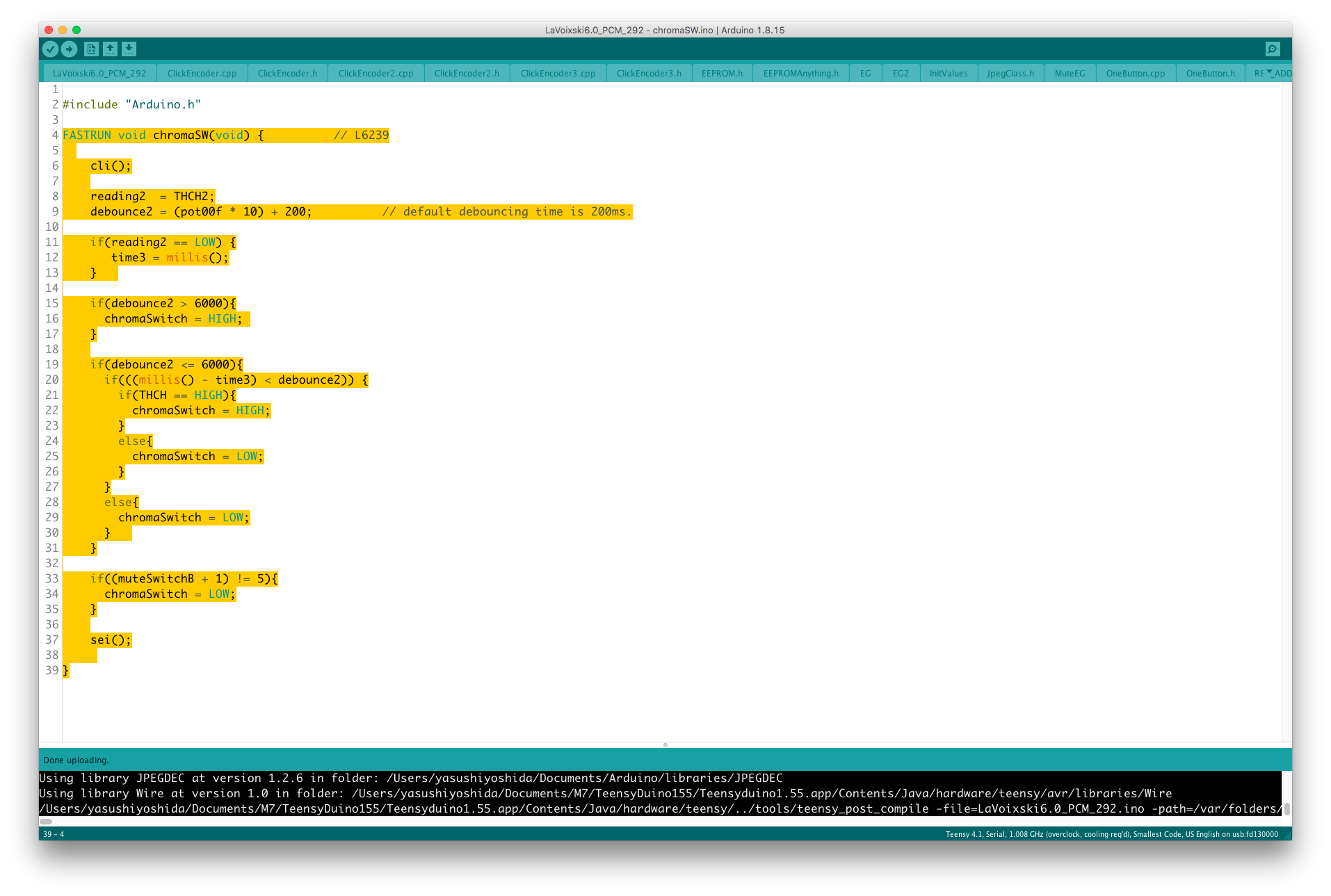This screenshot has height=896, width=1331.
Task: Click the 'Done uploading.' status message
Action: pyautogui.click(x=76, y=760)
